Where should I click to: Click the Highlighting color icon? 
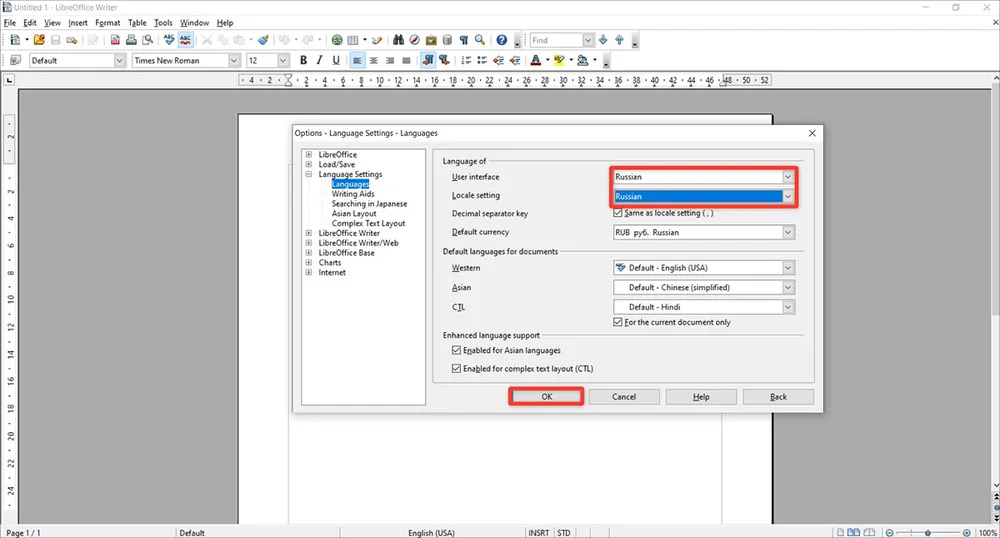click(559, 61)
